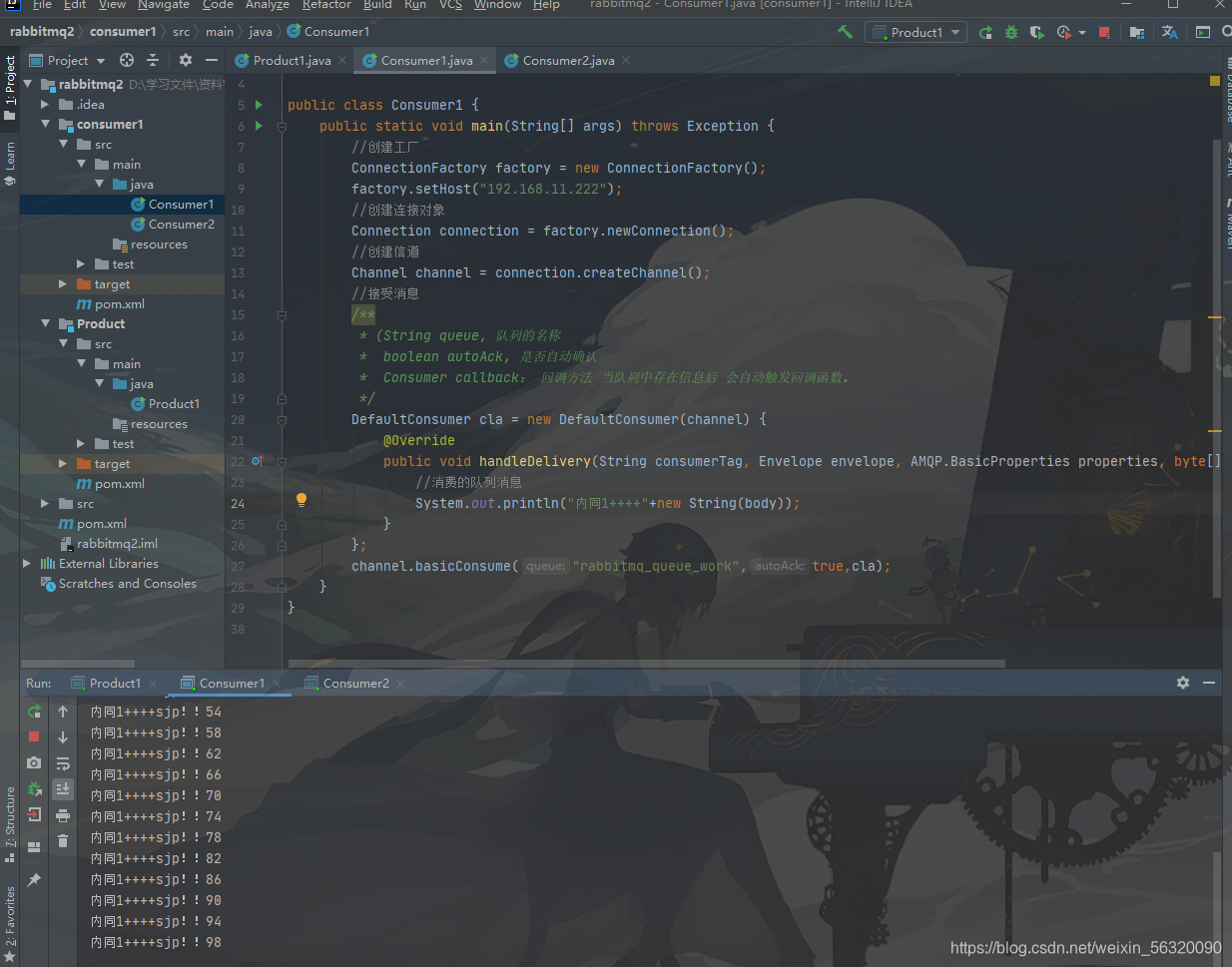Viewport: 1232px width, 967px height.
Task: Open the Build menu
Action: coord(377,5)
